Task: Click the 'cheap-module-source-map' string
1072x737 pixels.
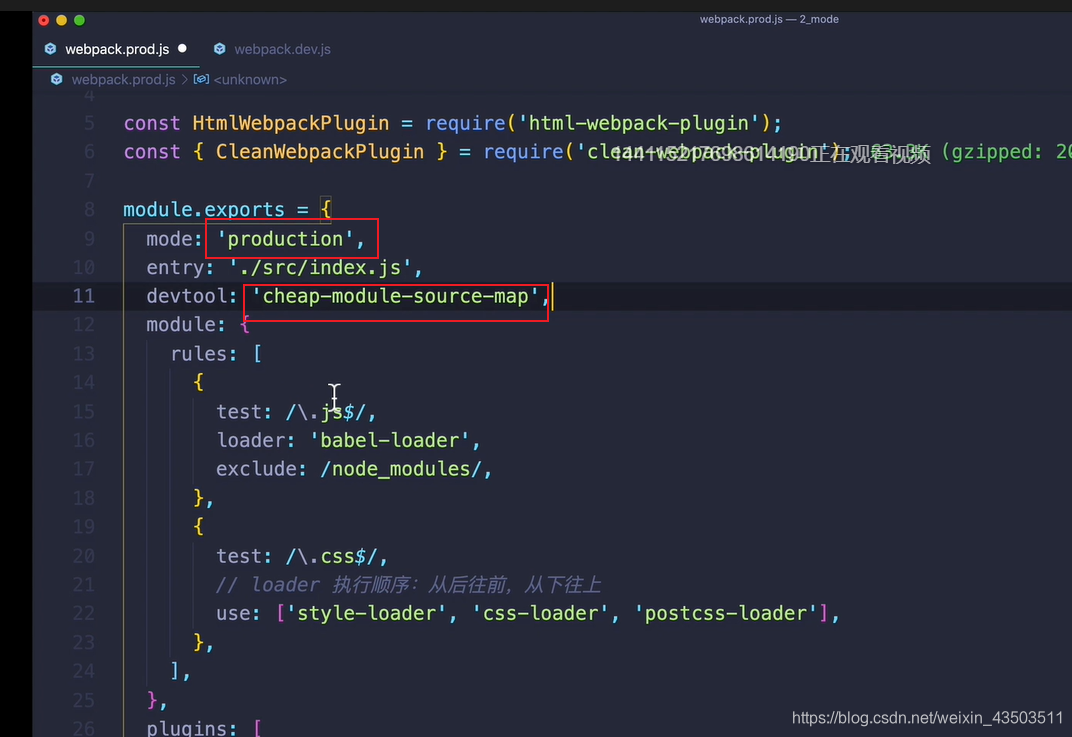Action: coord(396,296)
